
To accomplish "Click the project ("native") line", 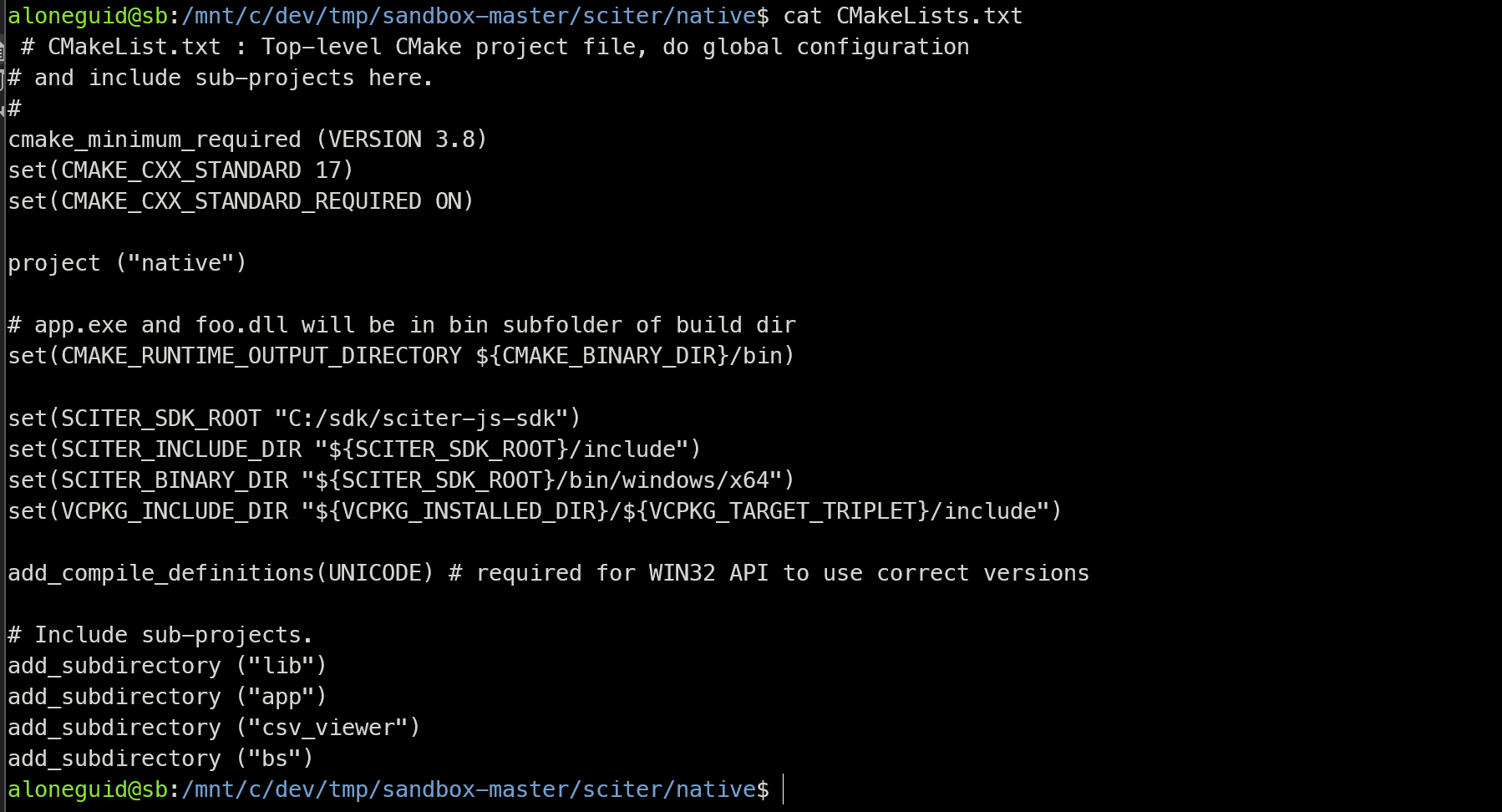I will click(x=127, y=263).
